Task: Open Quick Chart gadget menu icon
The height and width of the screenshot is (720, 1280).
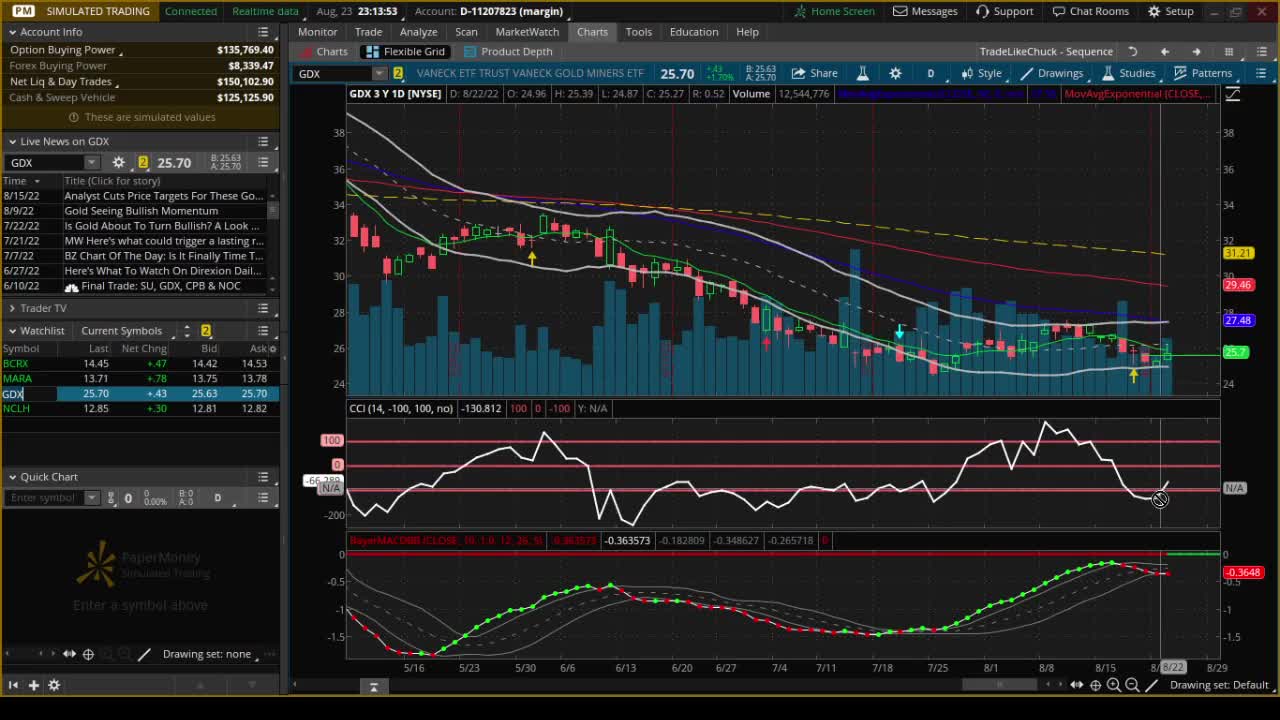Action: click(263, 477)
